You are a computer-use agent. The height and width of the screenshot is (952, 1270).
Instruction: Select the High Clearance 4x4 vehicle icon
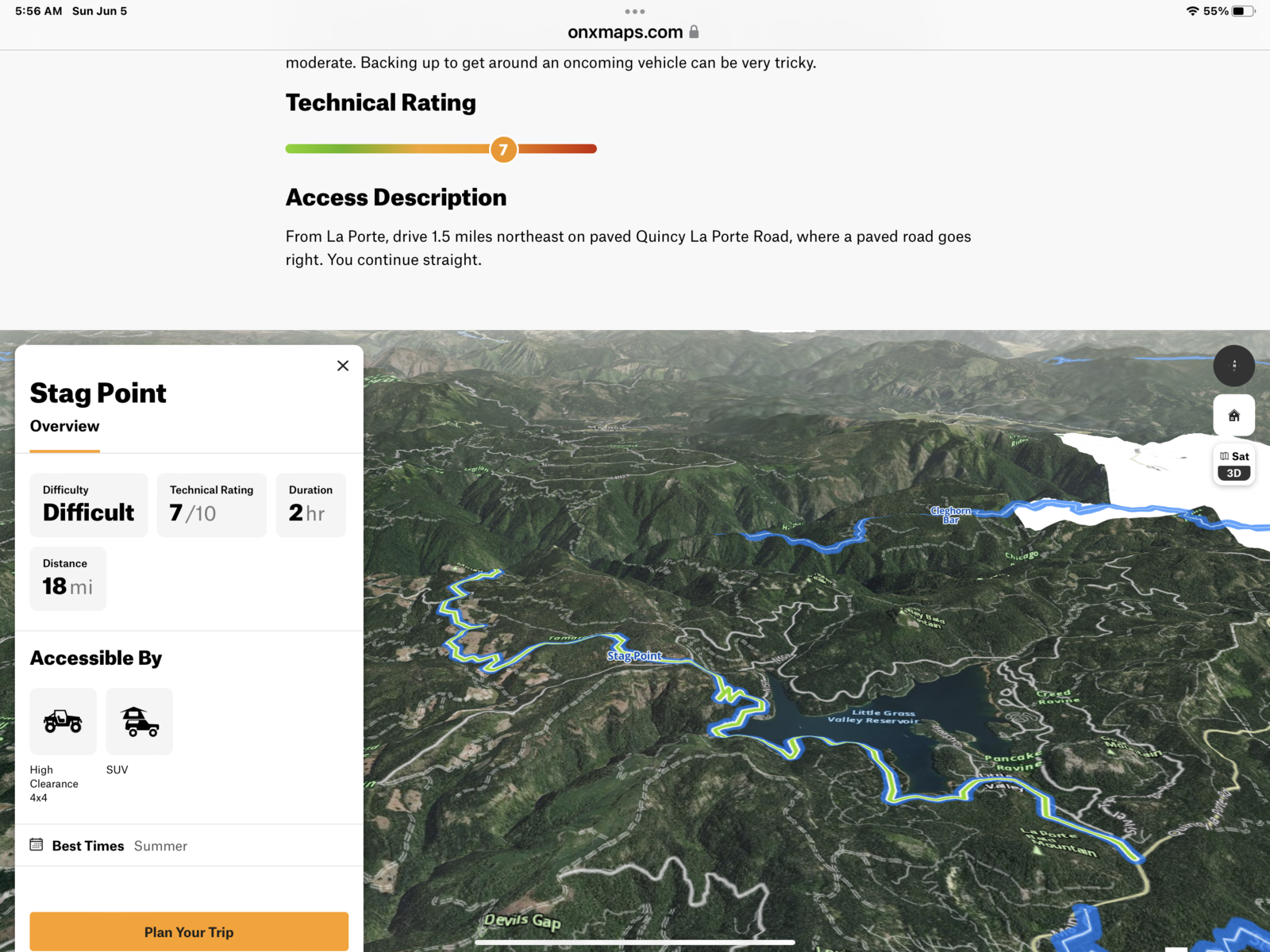pyautogui.click(x=63, y=721)
